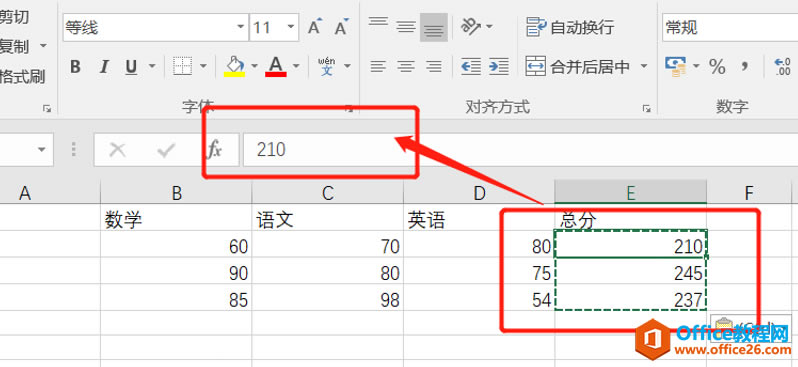Screen dimensions: 798x367
Task: Click the phonetic guide wén icon
Action: 327,66
